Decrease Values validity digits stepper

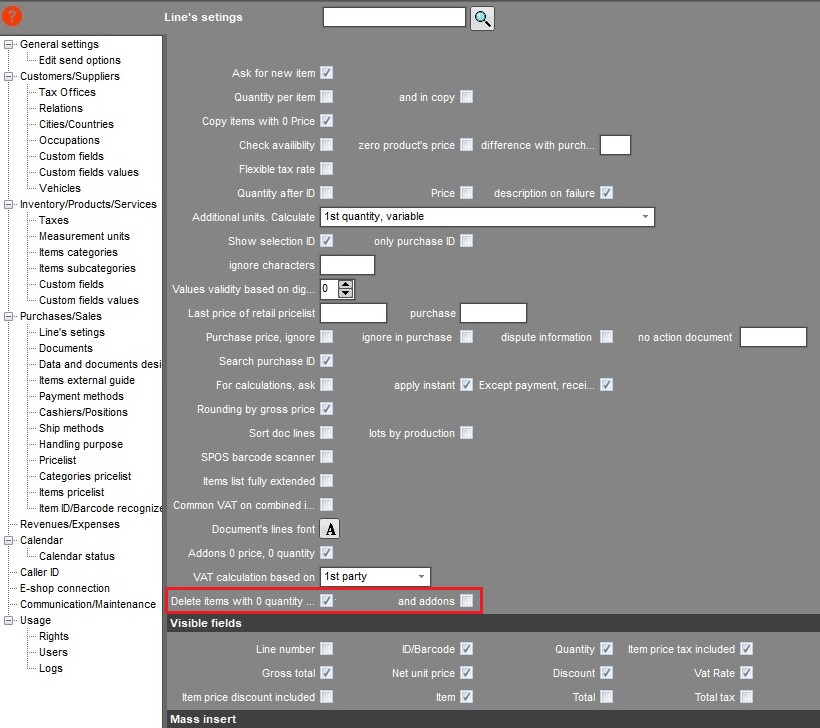(x=346, y=293)
